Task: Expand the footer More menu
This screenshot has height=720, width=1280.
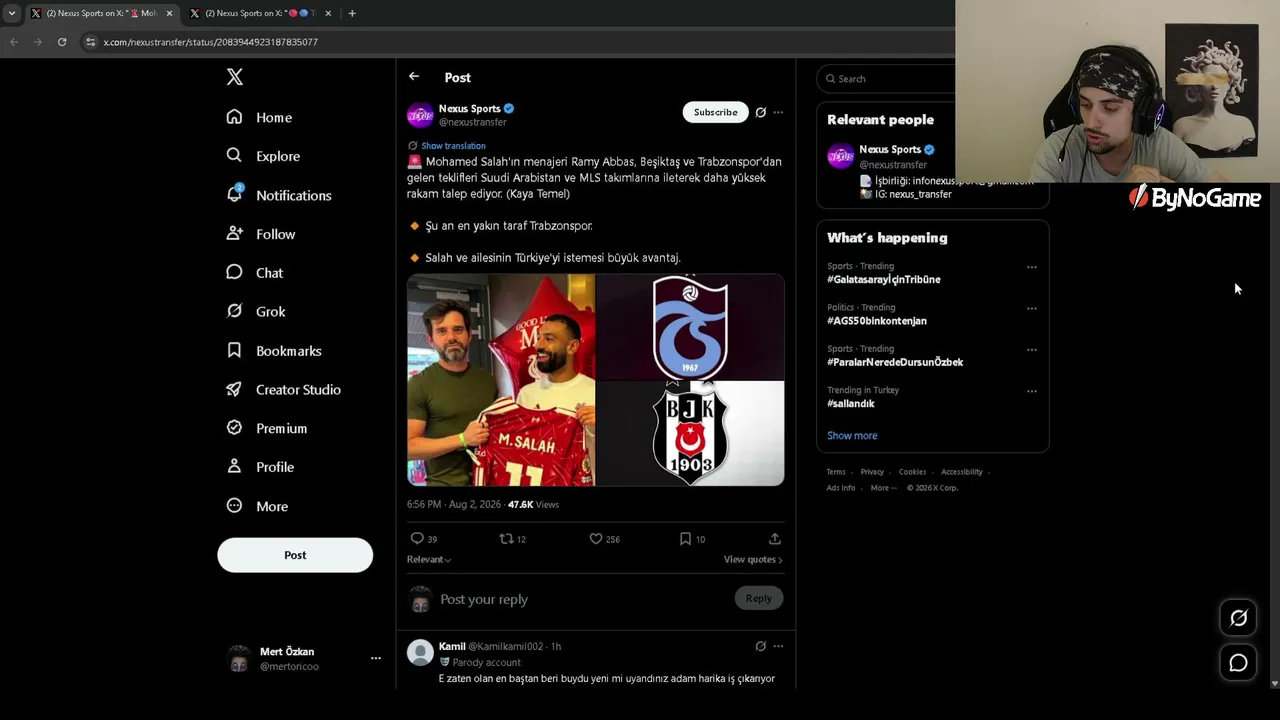Action: coord(883,488)
